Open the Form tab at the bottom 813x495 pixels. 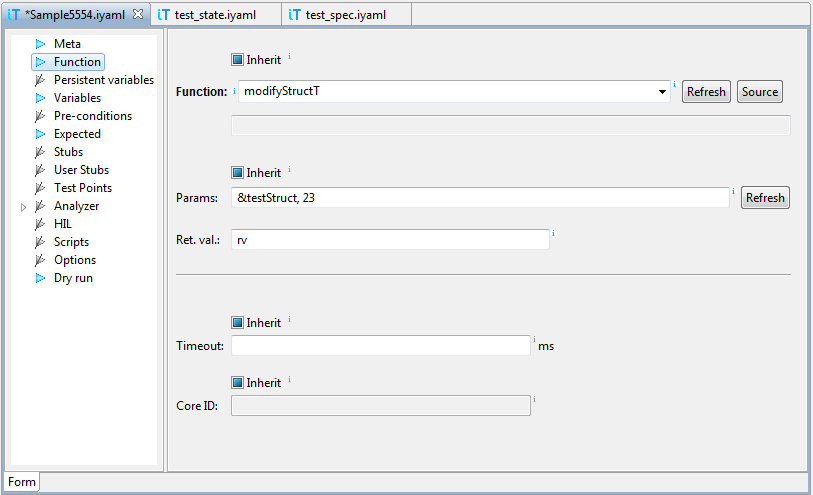[22, 482]
